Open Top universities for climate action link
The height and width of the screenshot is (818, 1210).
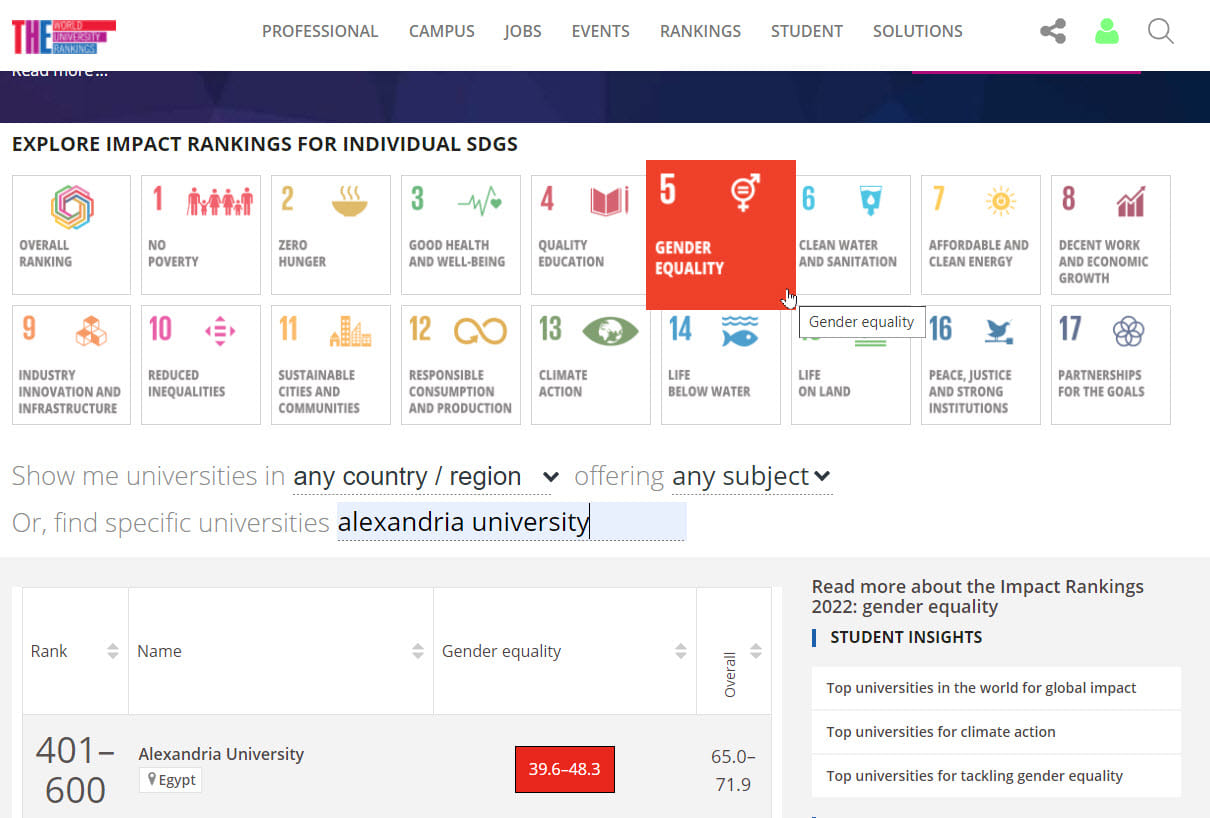pyautogui.click(x=940, y=732)
